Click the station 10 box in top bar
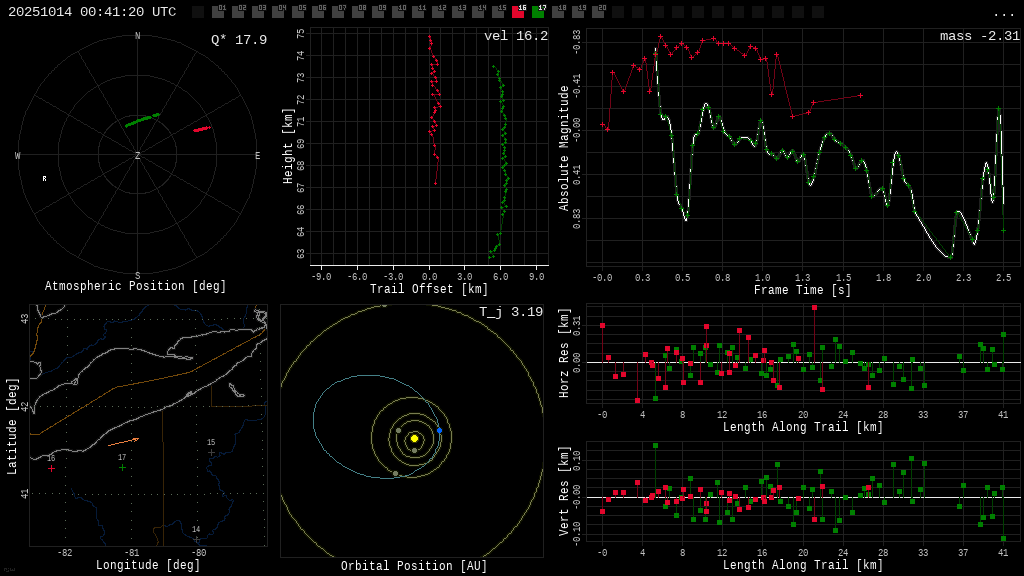This screenshot has height=576, width=1024. 398,12
